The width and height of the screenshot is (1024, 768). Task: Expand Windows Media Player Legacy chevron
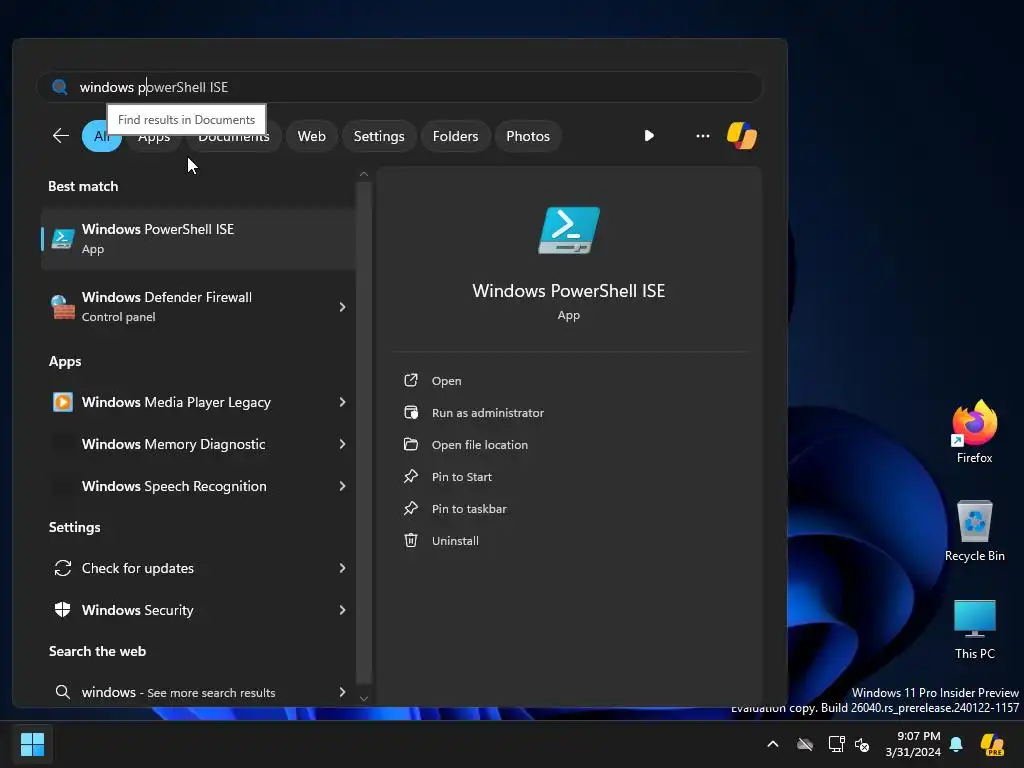[342, 402]
